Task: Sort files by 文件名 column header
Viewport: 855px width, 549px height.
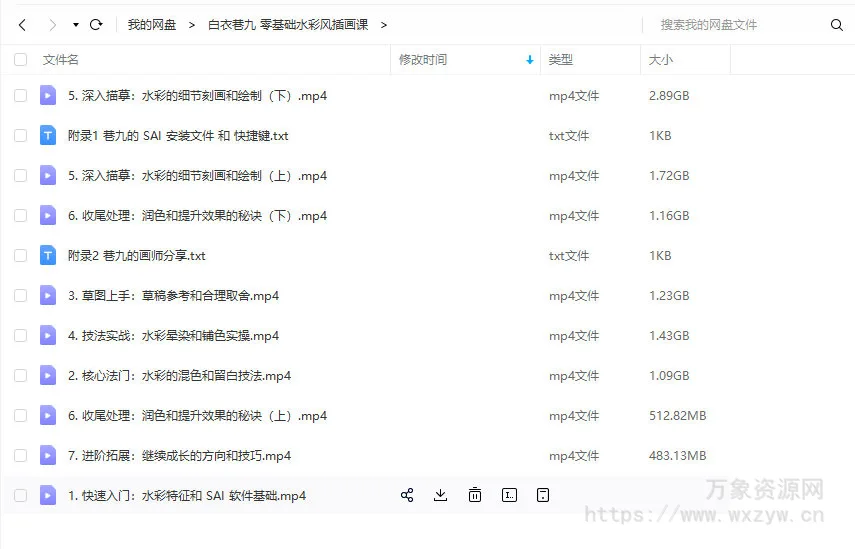Action: coord(61,60)
